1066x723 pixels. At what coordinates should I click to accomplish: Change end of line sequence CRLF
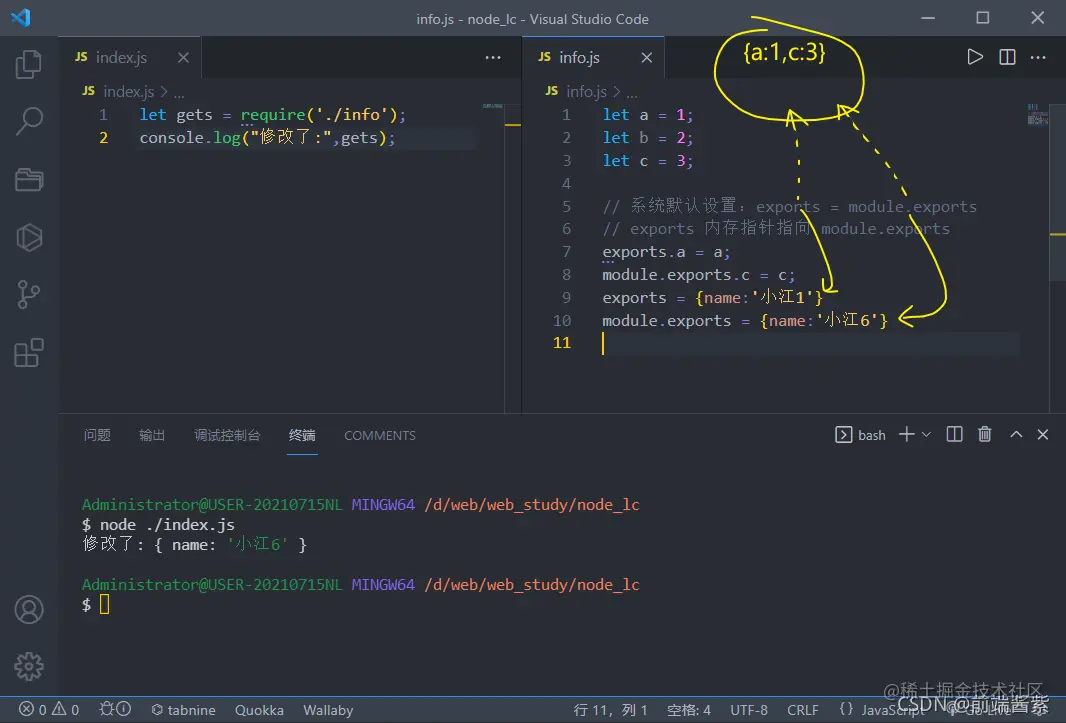(802, 709)
